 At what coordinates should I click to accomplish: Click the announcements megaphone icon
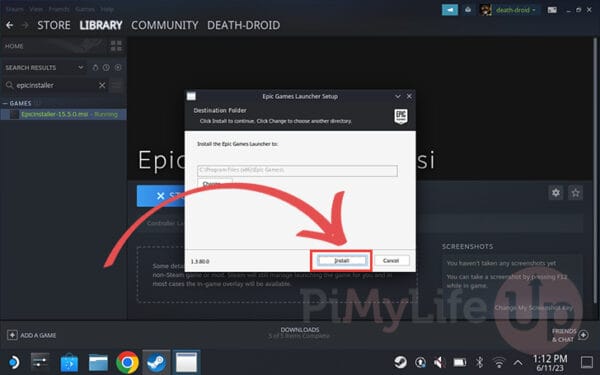[450, 10]
